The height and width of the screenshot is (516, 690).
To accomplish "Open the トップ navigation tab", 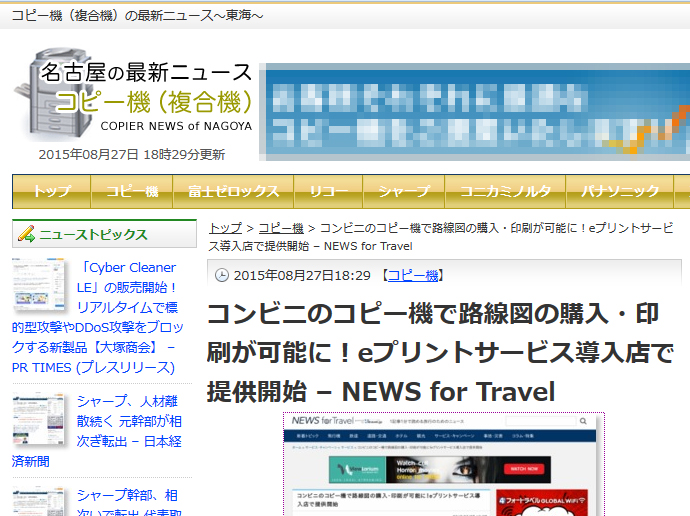I will pyautogui.click(x=52, y=191).
